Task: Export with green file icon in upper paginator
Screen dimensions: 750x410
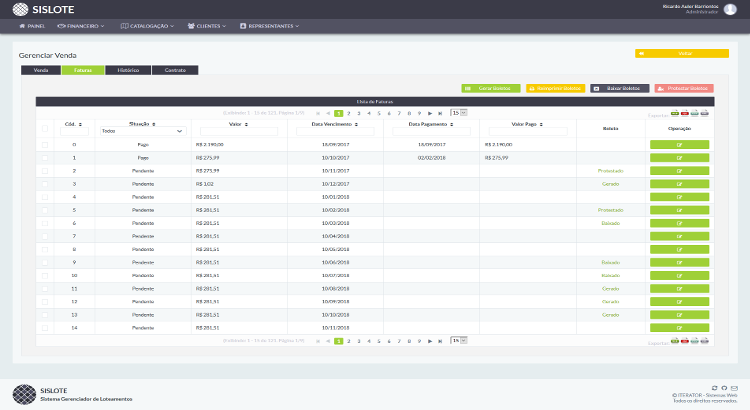Action: tap(675, 113)
